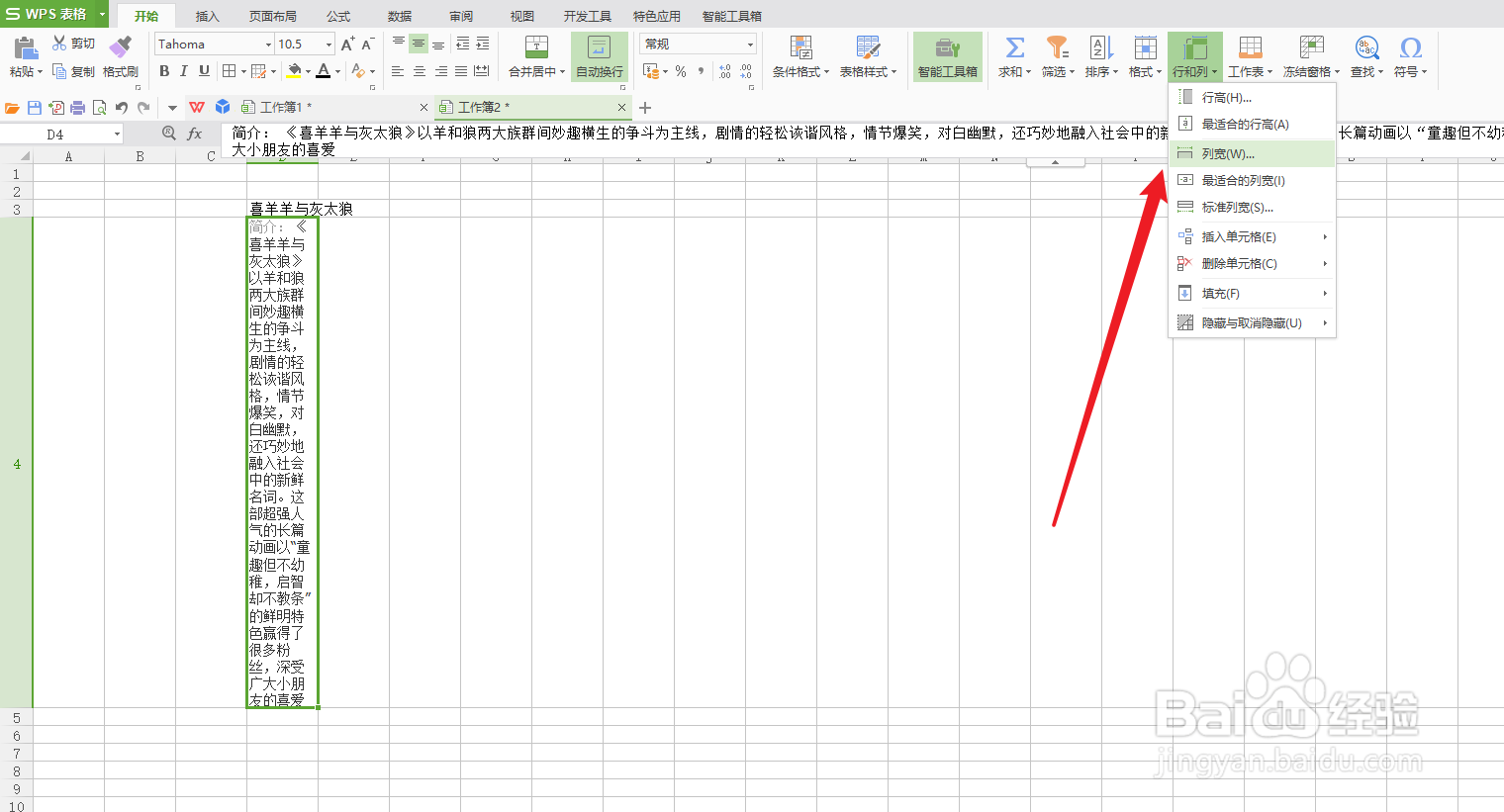Choose Row Height (行高) menu entry
This screenshot has width=1504, height=812.
click(1252, 97)
